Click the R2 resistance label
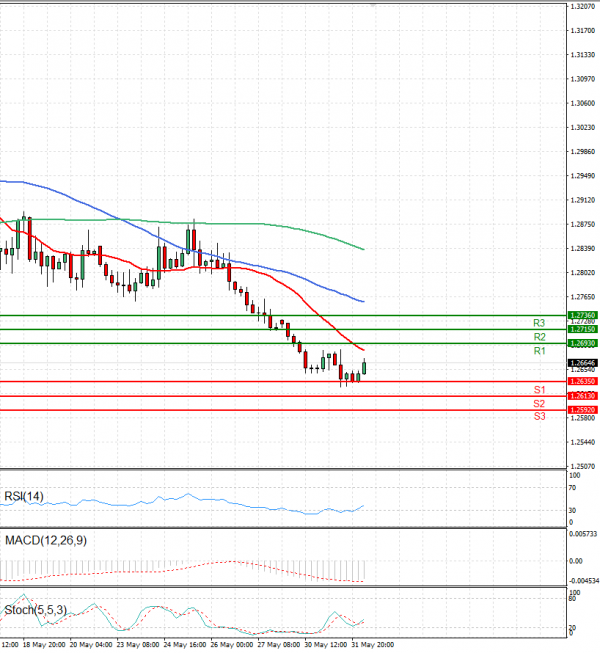Viewport: 600px width, 653px height. pos(538,338)
